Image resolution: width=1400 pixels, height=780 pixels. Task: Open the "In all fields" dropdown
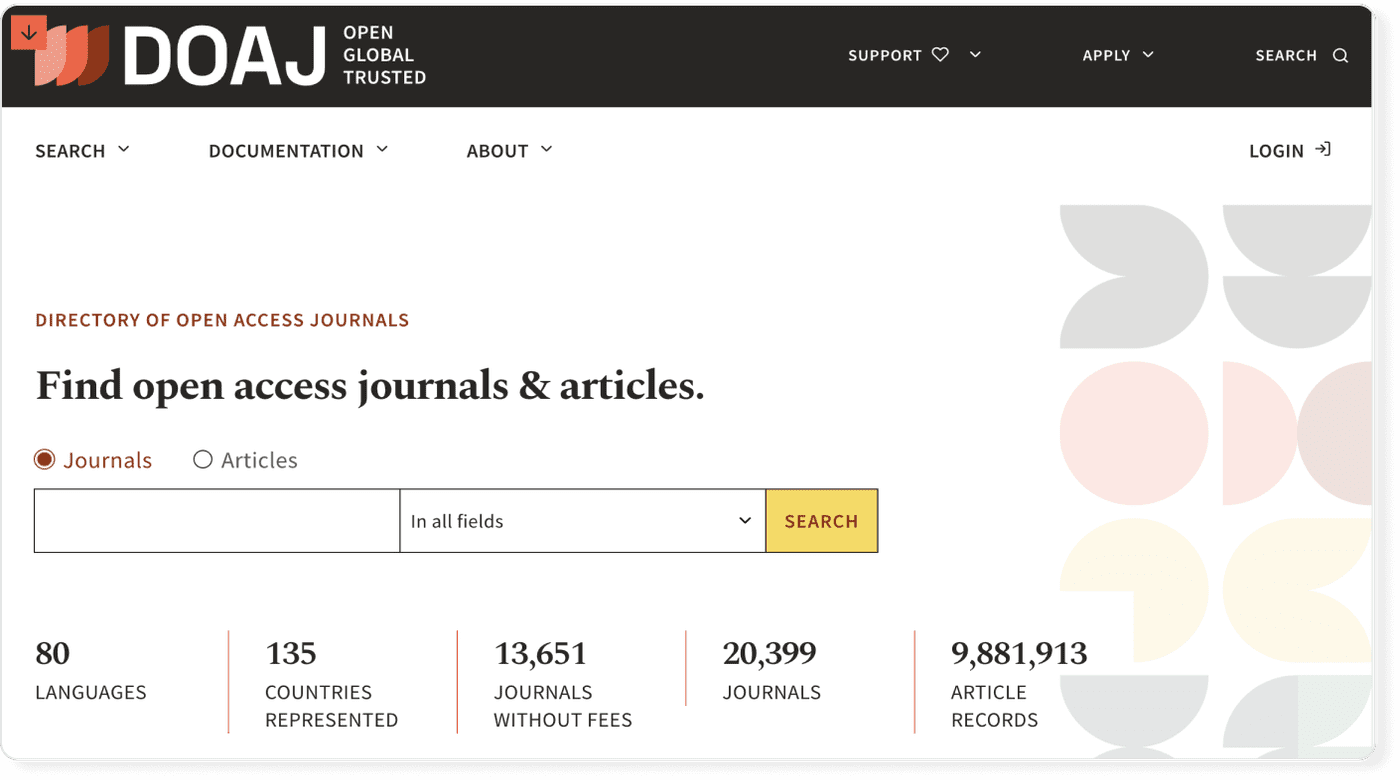[x=582, y=520]
